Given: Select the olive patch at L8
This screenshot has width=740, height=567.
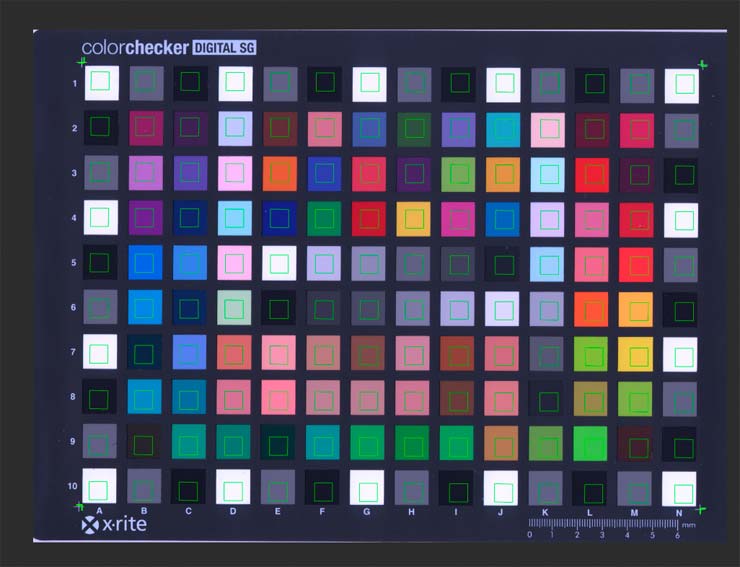Looking at the screenshot, I should coord(590,399).
